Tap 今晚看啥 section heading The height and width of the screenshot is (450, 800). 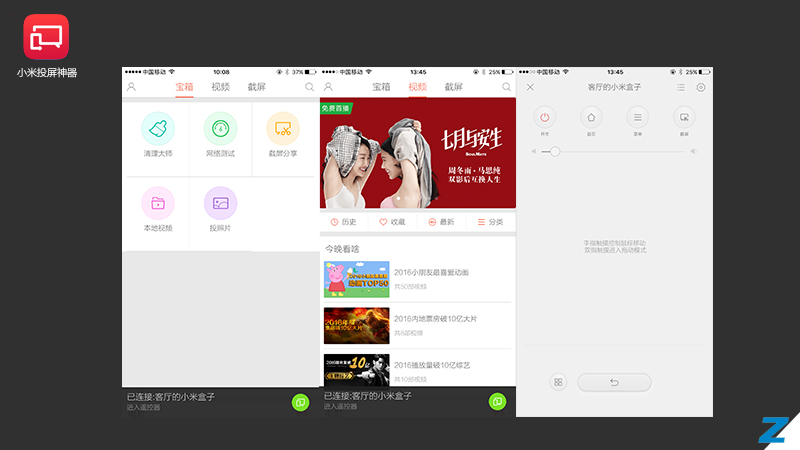click(x=342, y=249)
